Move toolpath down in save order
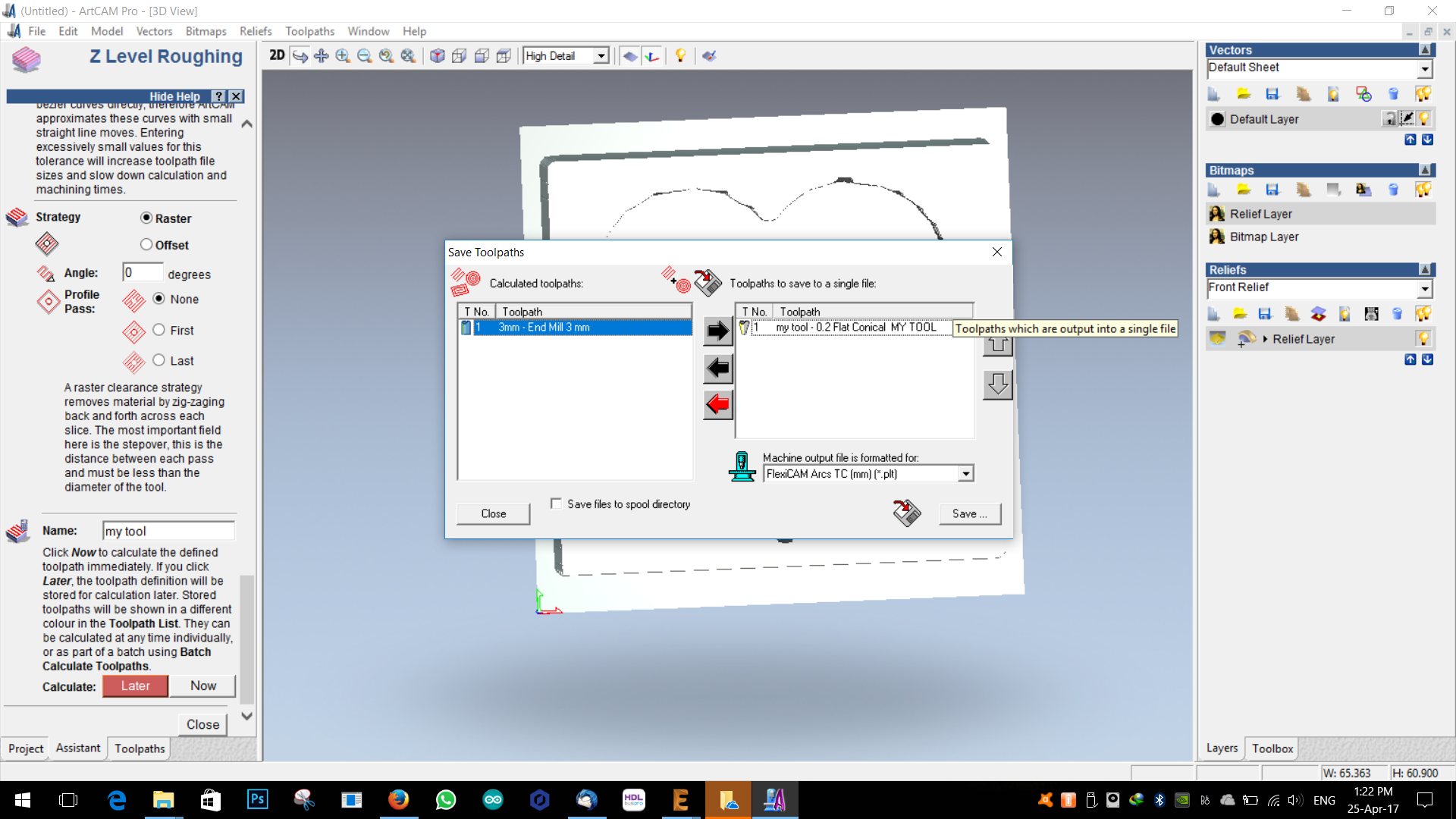 998,384
